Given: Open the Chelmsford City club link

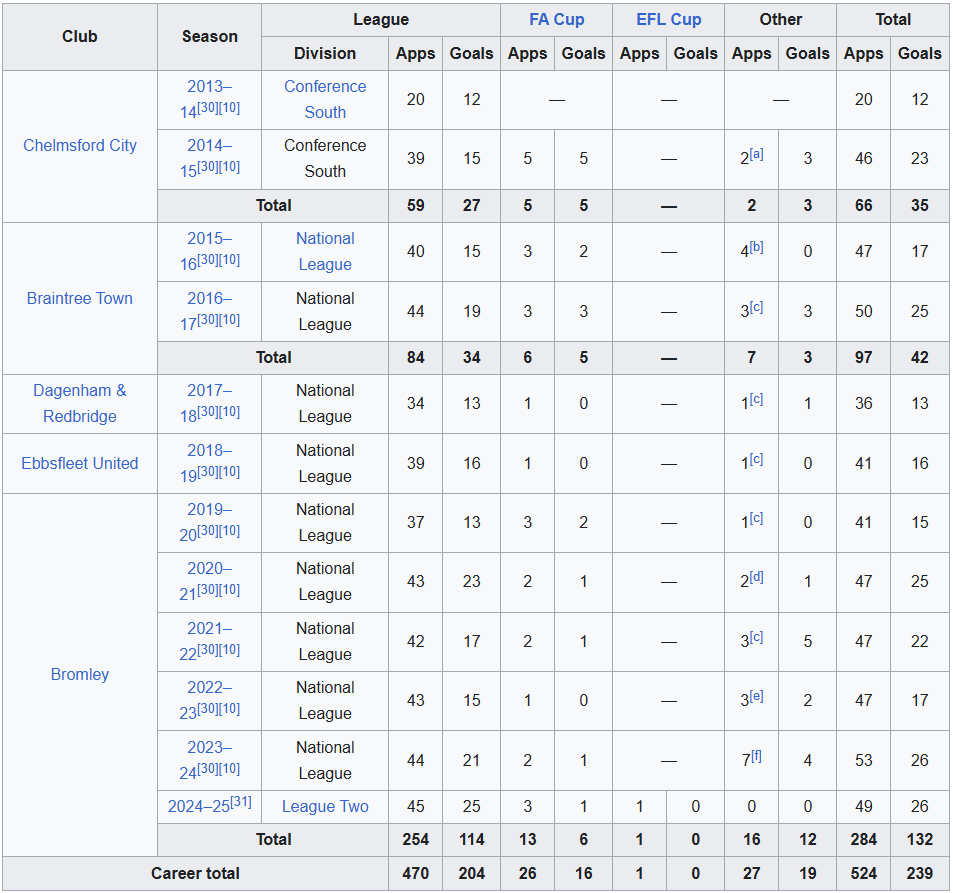Looking at the screenshot, I should (x=80, y=145).
